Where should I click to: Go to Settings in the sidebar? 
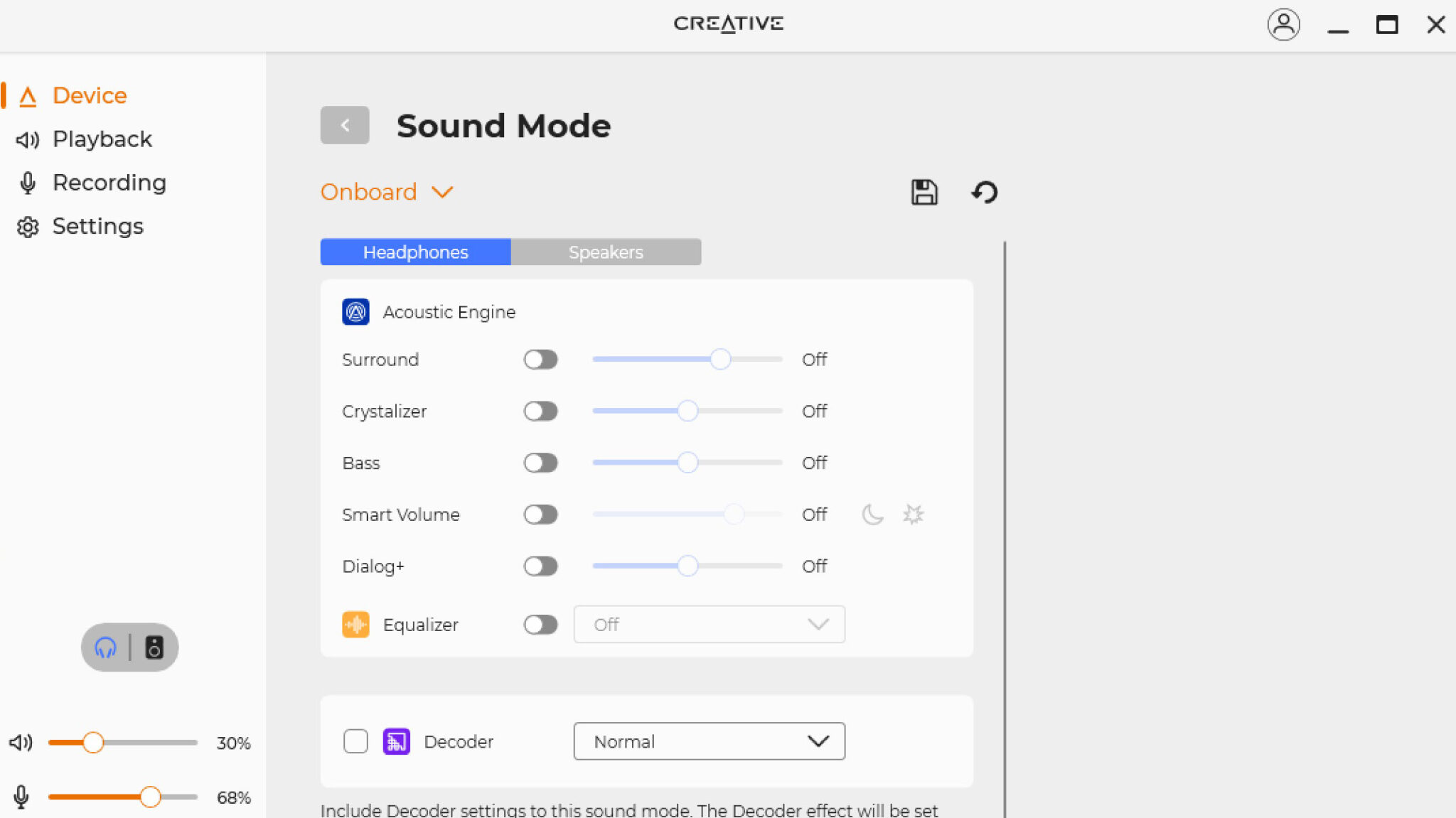tap(97, 226)
